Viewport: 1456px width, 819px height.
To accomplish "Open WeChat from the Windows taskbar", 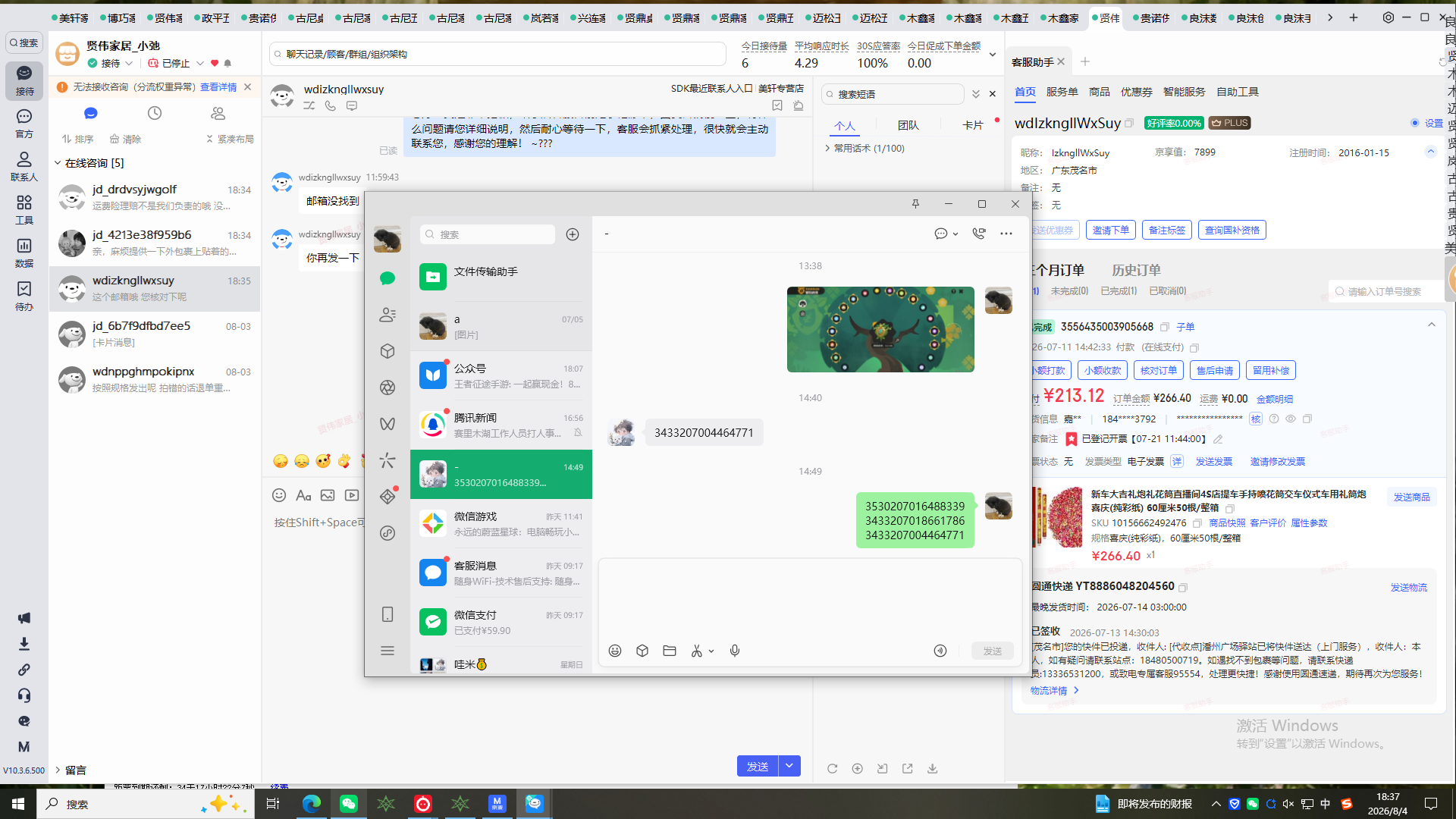I will pyautogui.click(x=349, y=804).
